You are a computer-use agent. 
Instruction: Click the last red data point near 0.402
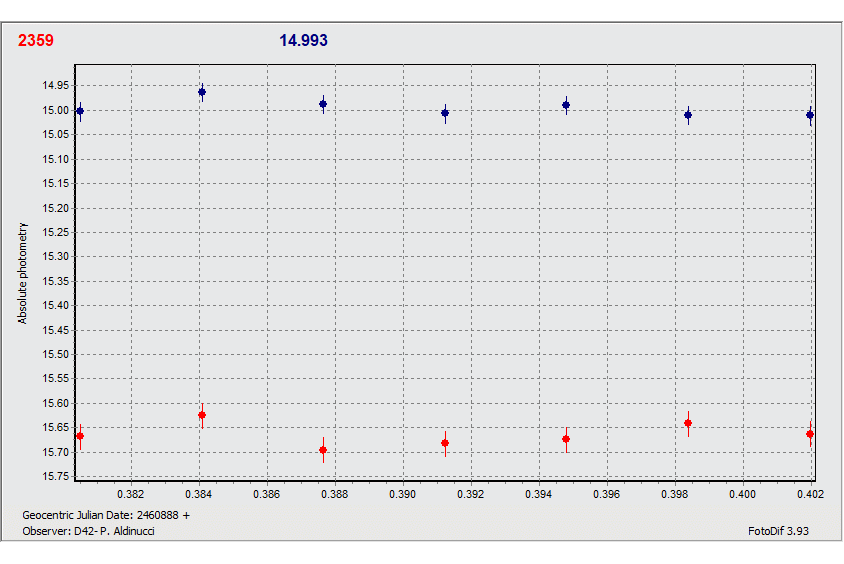tap(810, 434)
